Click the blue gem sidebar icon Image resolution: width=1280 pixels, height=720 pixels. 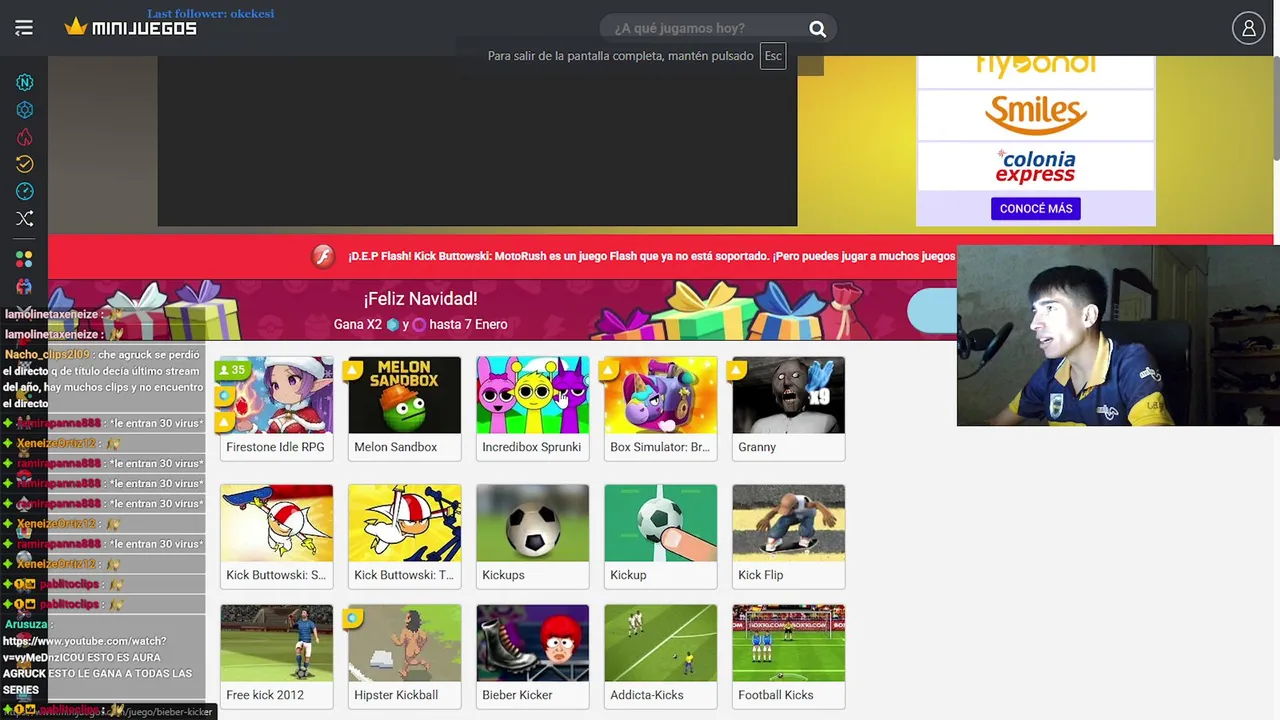tap(25, 110)
